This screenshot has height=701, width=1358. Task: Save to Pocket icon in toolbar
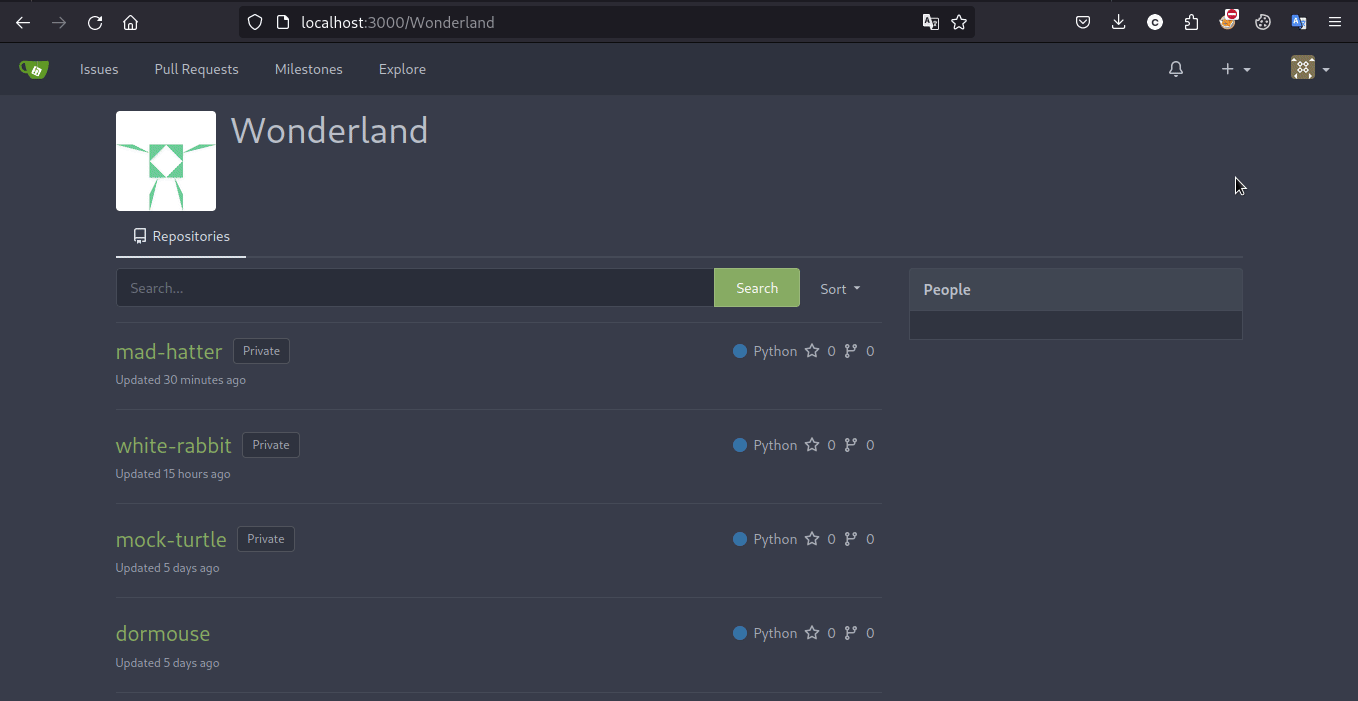[1083, 22]
